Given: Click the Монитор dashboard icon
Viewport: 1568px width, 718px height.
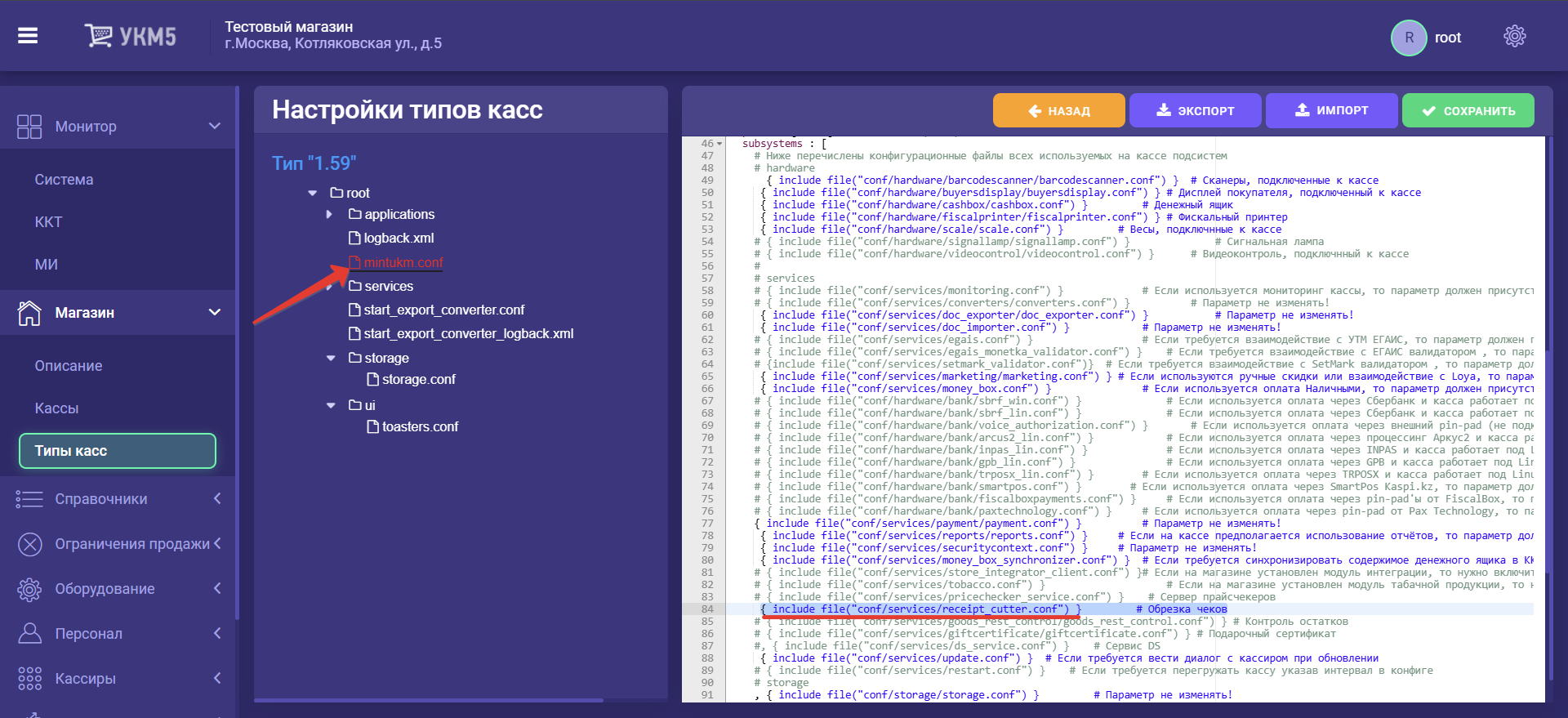Looking at the screenshot, I should [29, 127].
